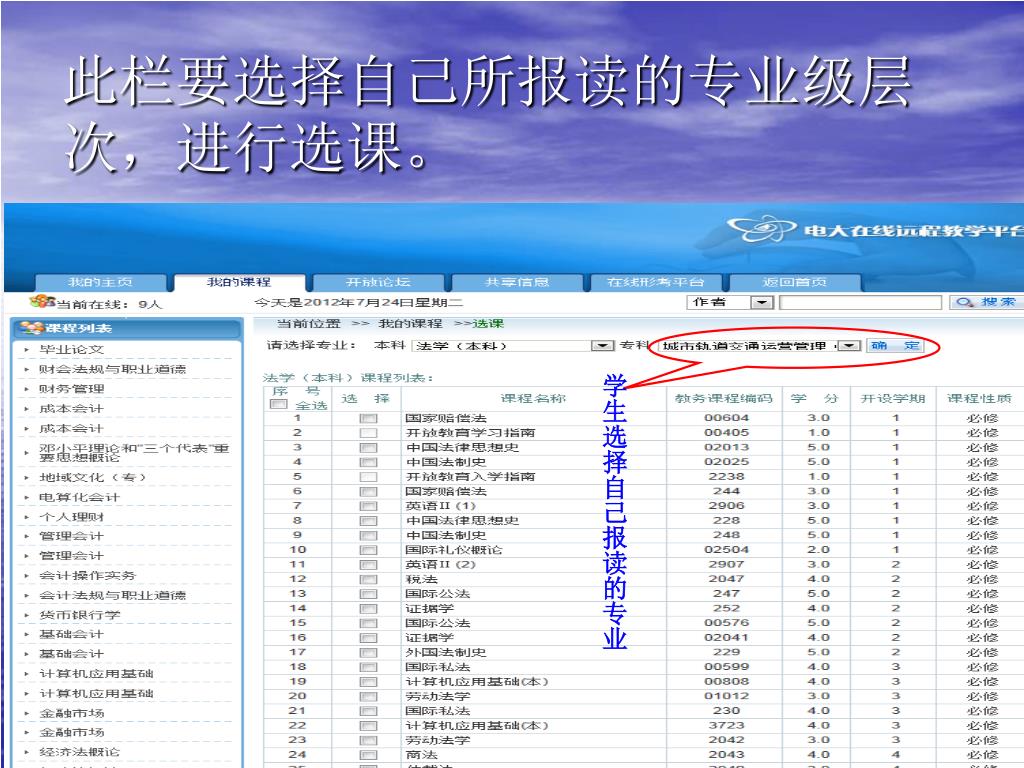Check the box for 开放教育入学指南

[x=368, y=477]
